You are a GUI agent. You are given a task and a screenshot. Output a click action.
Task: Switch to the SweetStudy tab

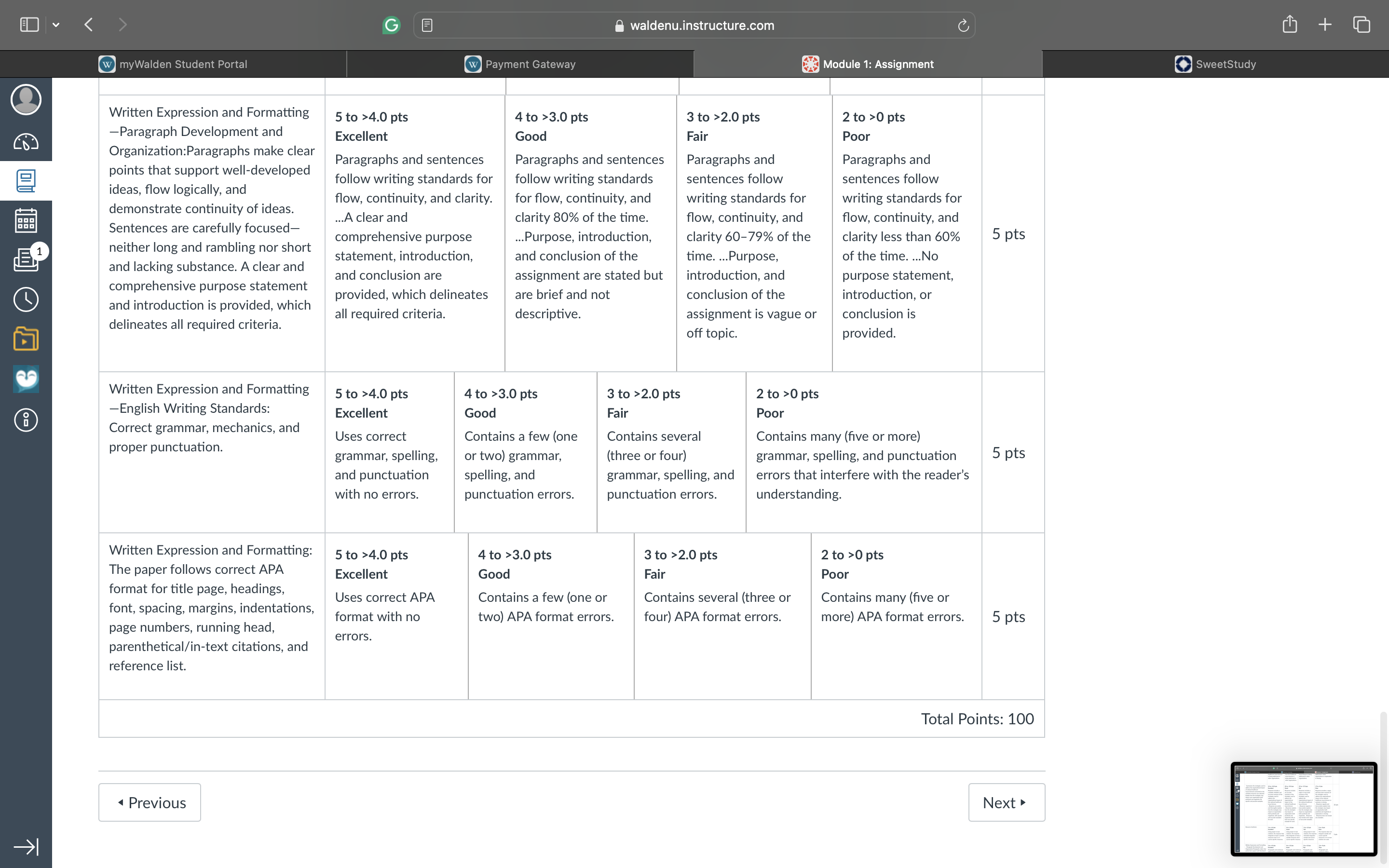click(1215, 64)
